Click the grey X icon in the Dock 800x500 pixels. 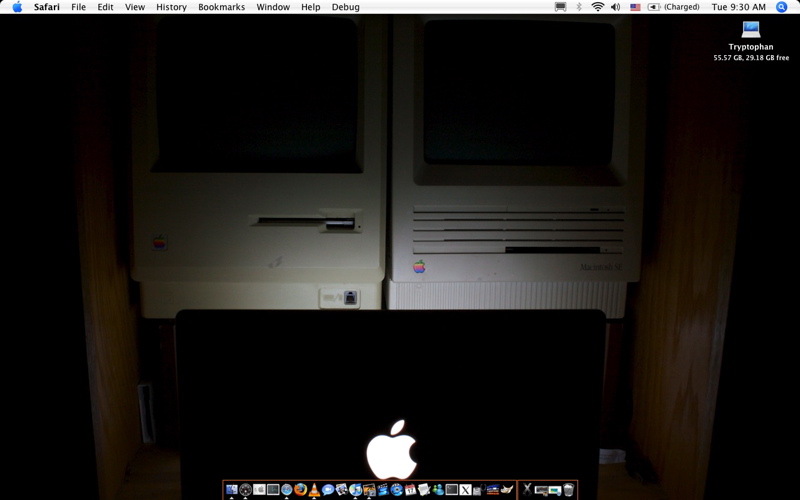click(527, 490)
